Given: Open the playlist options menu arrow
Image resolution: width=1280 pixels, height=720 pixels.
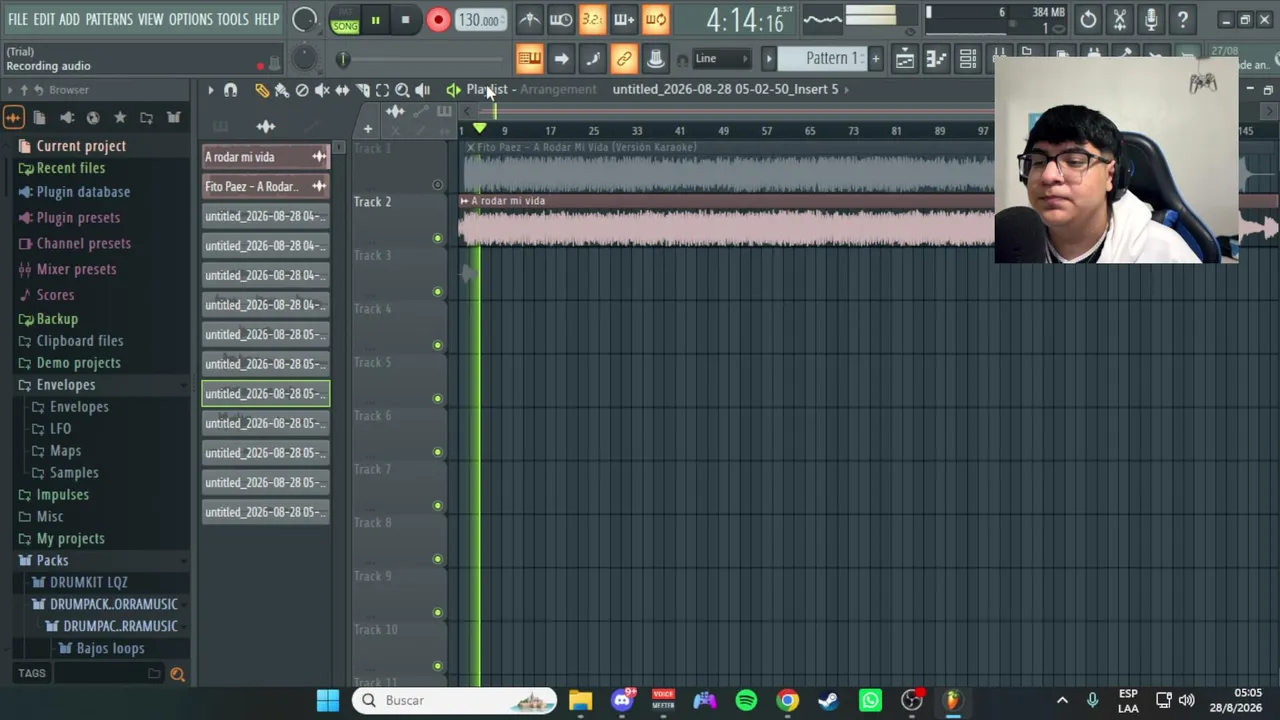Looking at the screenshot, I should (x=210, y=90).
